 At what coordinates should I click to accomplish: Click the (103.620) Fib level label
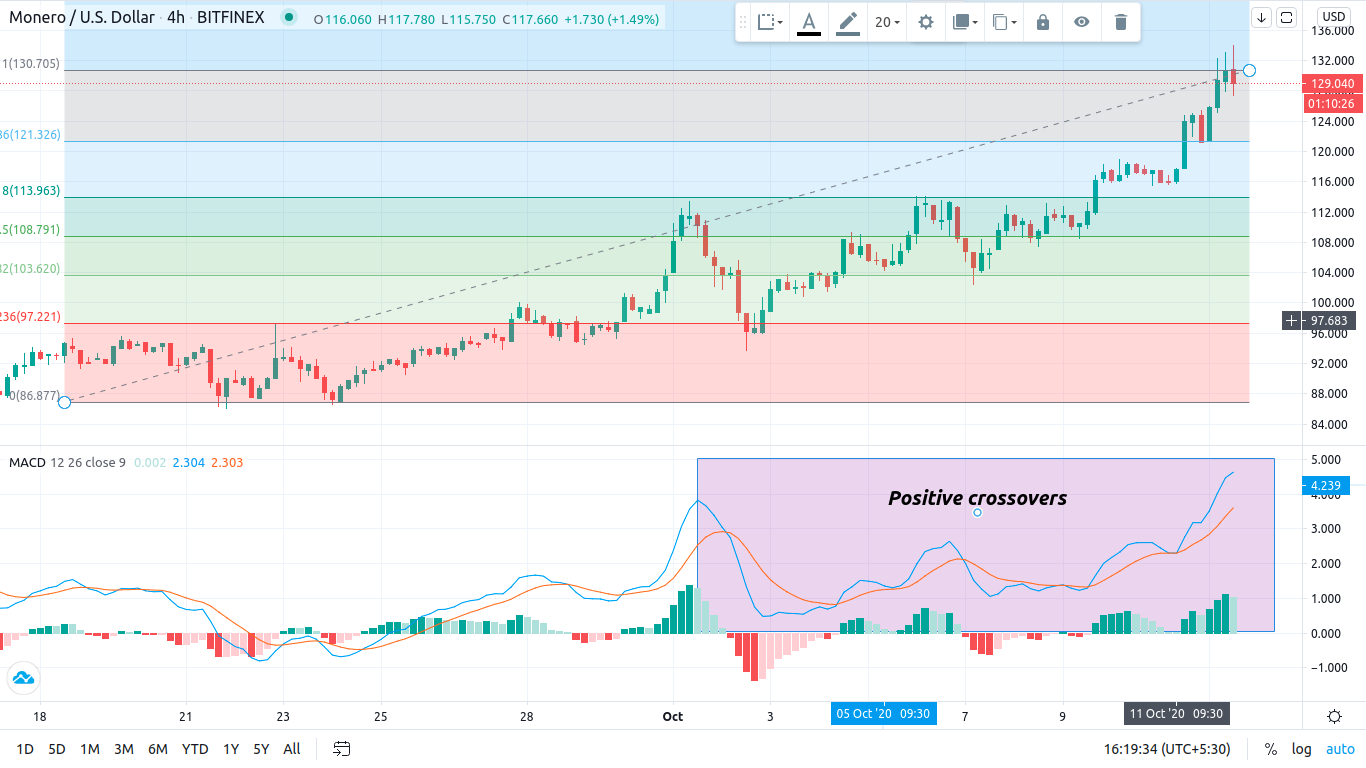[31, 269]
